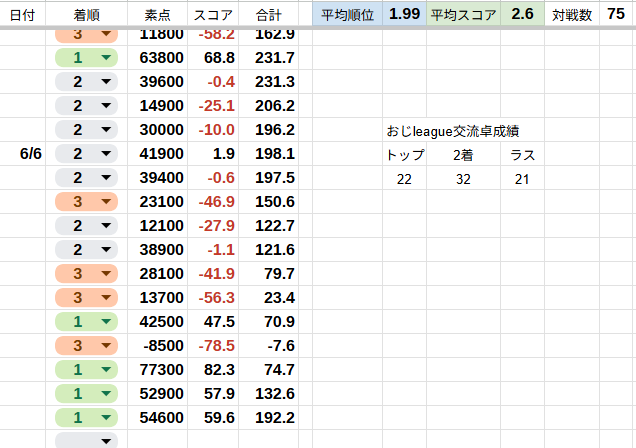
Task: Click the 対戦数 label cell
Action: [x=572, y=15]
